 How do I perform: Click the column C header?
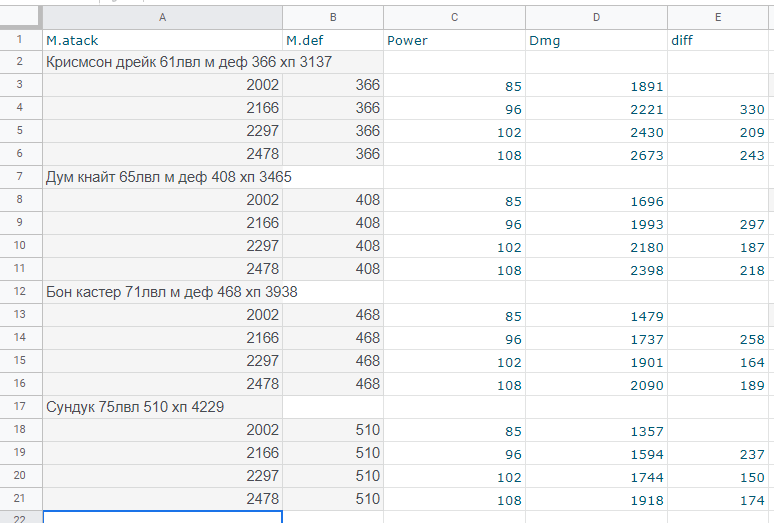click(454, 17)
